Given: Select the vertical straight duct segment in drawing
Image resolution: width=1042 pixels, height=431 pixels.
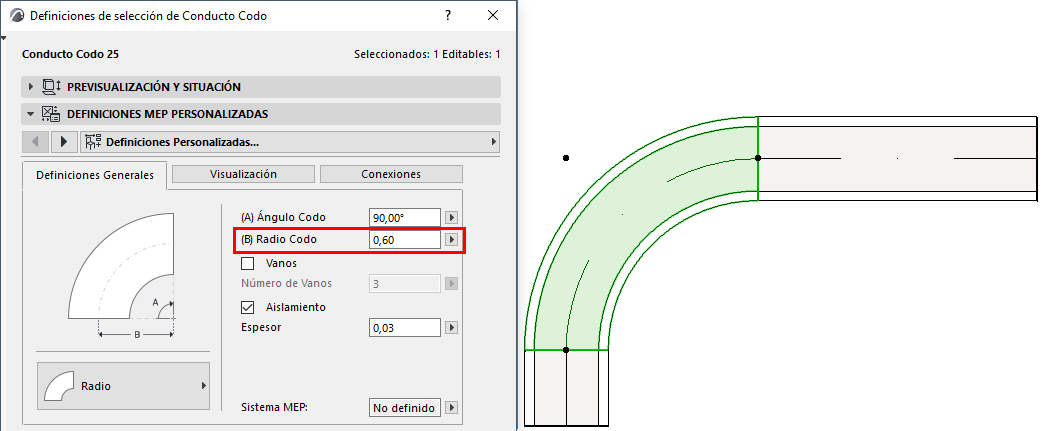Looking at the screenshot, I should [x=566, y=388].
